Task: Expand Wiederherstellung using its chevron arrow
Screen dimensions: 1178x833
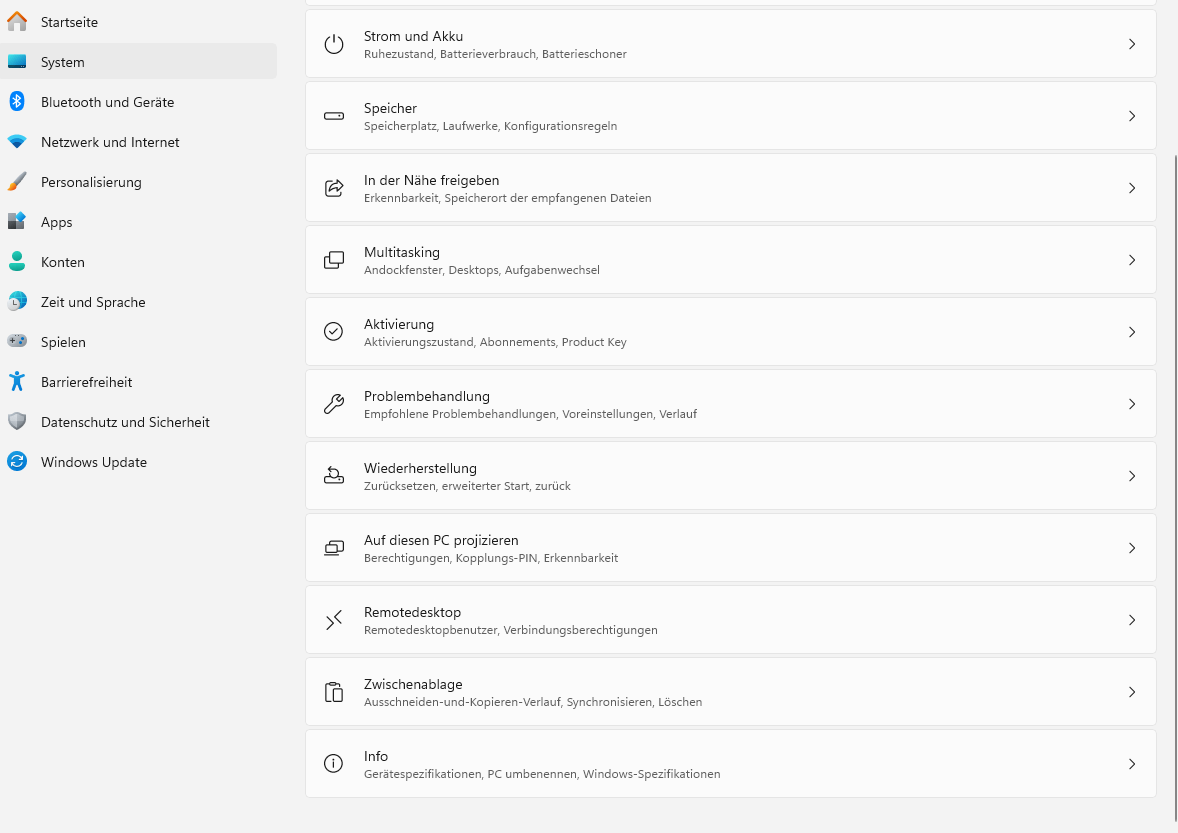Action: (x=1132, y=476)
